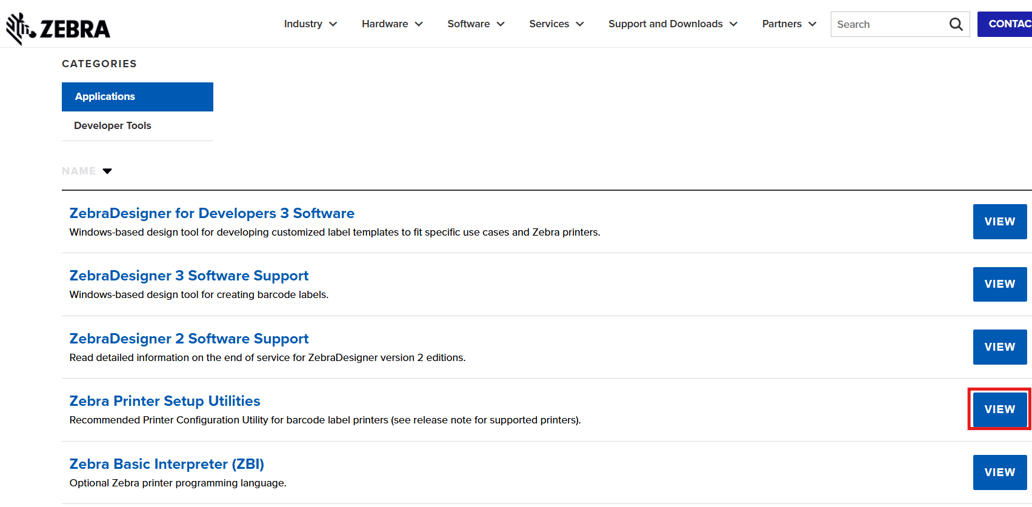Expand the Software navigation menu
1032x507 pixels.
(x=475, y=24)
